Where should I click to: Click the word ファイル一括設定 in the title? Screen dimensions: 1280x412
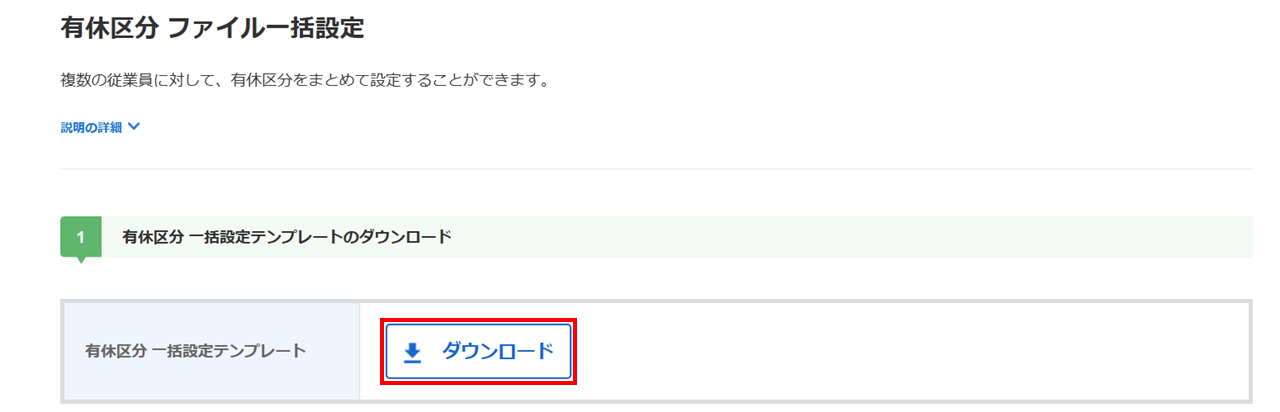266,29
